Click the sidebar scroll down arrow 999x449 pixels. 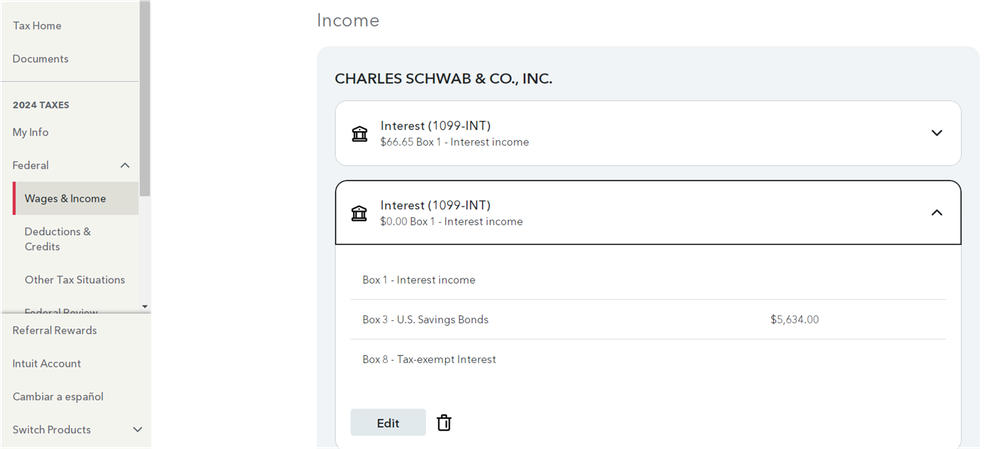pyautogui.click(x=145, y=307)
